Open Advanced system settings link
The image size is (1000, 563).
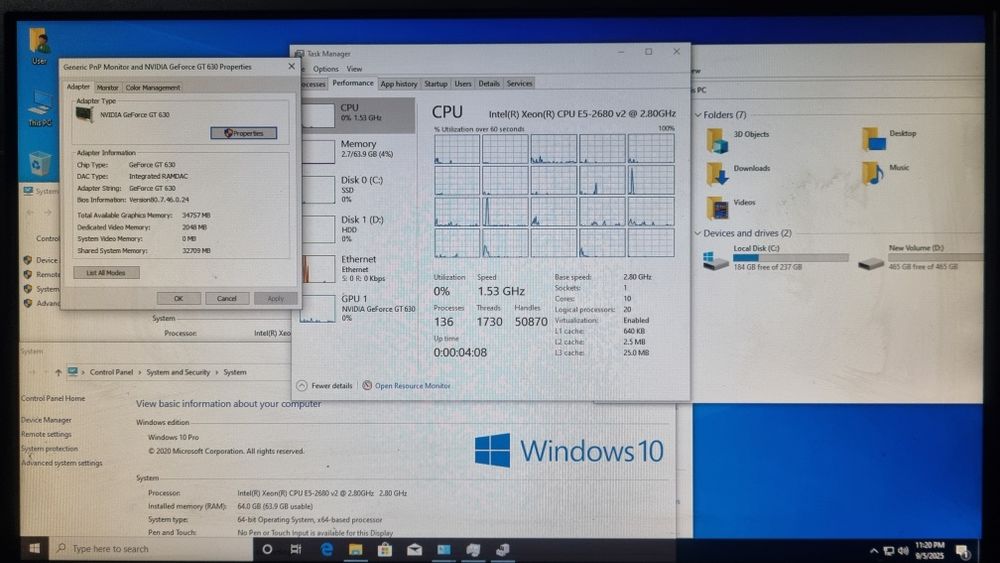pyautogui.click(x=62, y=464)
